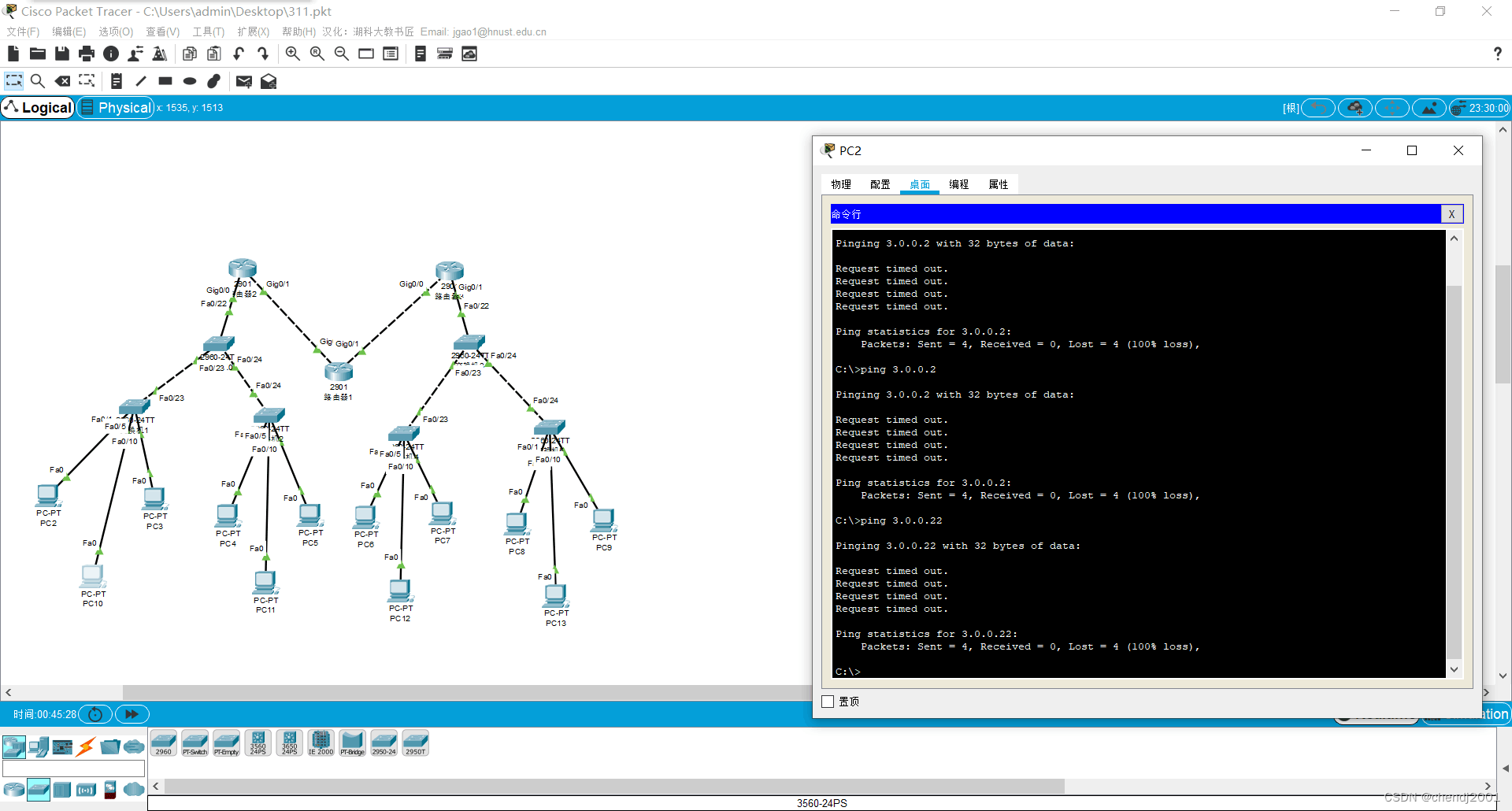Pick the IE 2000 switch model
1512x811 pixels.
(321, 742)
